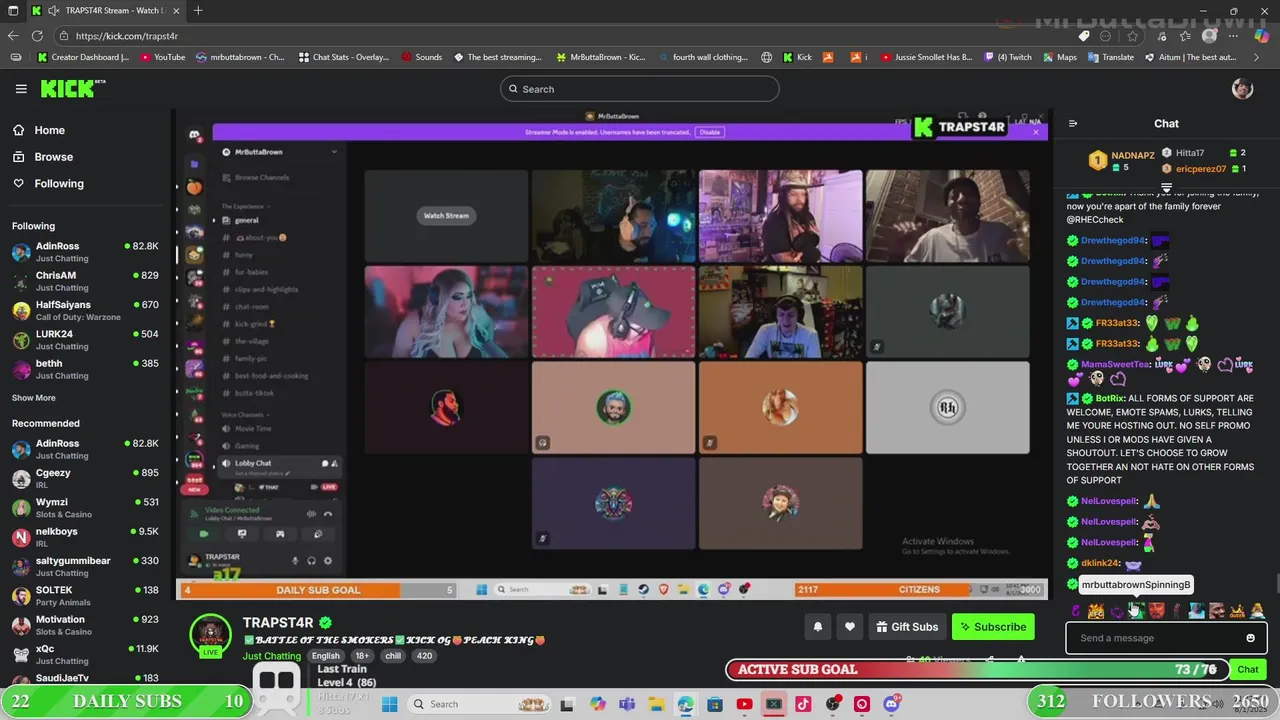Screen dimensions: 1280x720
Task: Click the Subscribe button
Action: click(x=993, y=627)
